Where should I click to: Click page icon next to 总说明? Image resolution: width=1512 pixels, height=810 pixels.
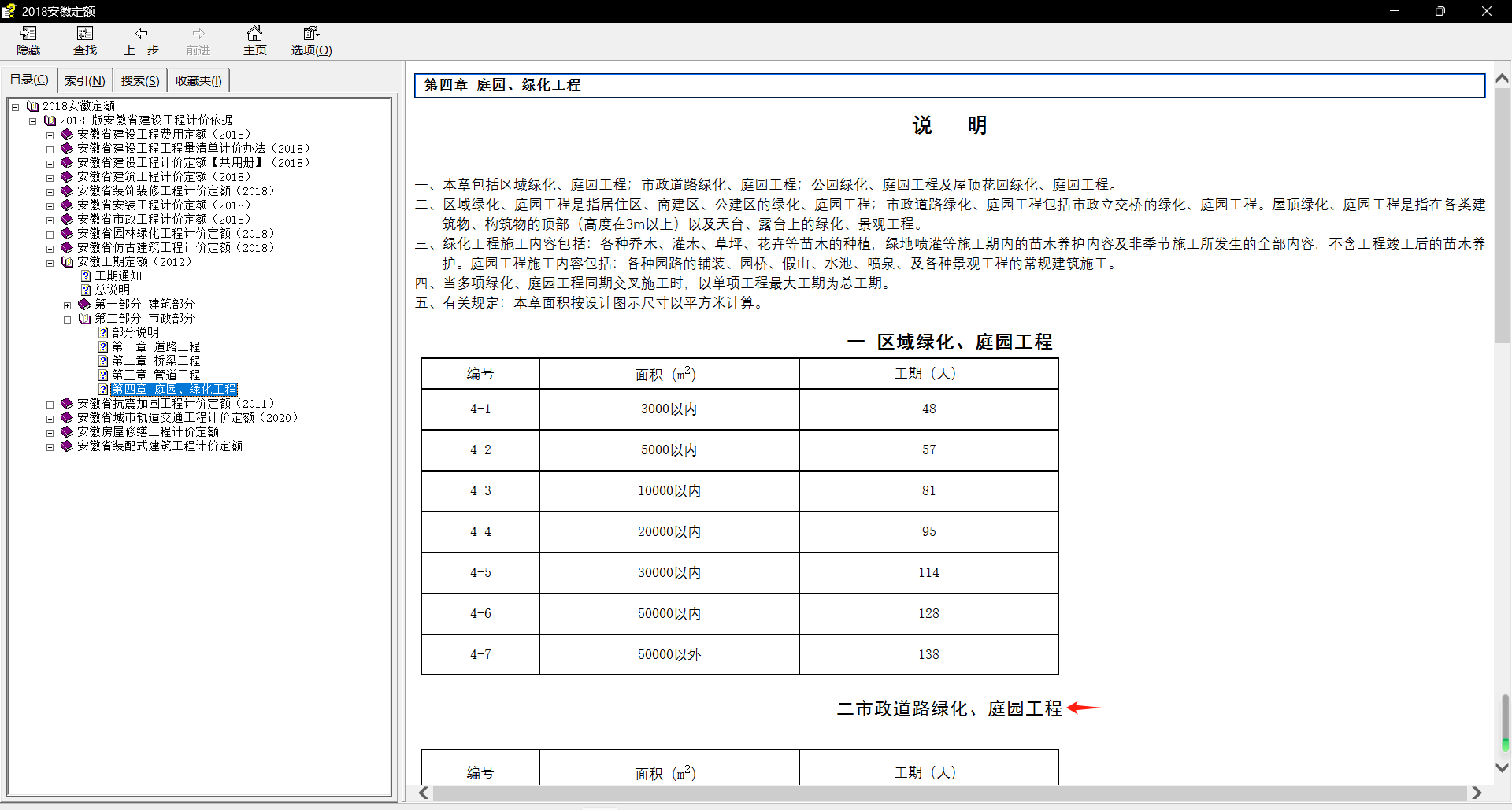86,290
